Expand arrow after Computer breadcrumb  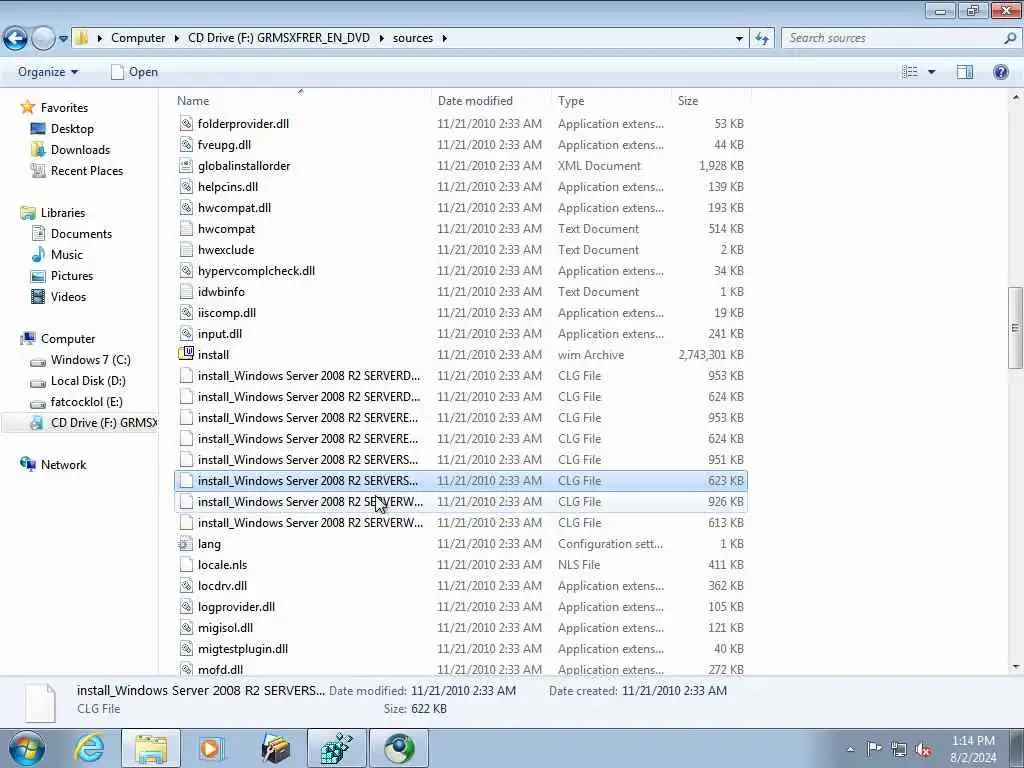177,39
